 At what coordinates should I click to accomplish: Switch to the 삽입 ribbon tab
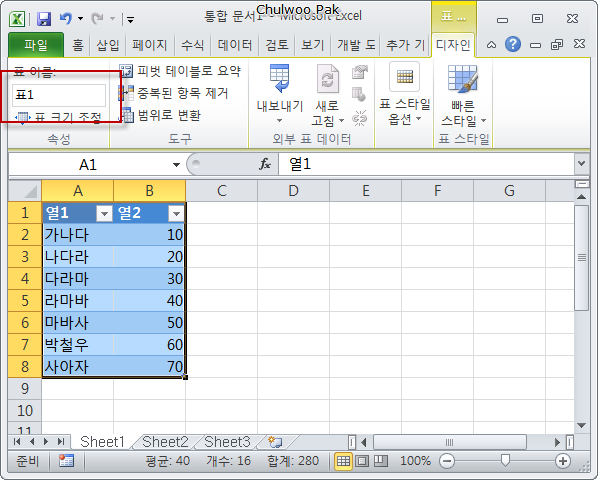(x=108, y=45)
